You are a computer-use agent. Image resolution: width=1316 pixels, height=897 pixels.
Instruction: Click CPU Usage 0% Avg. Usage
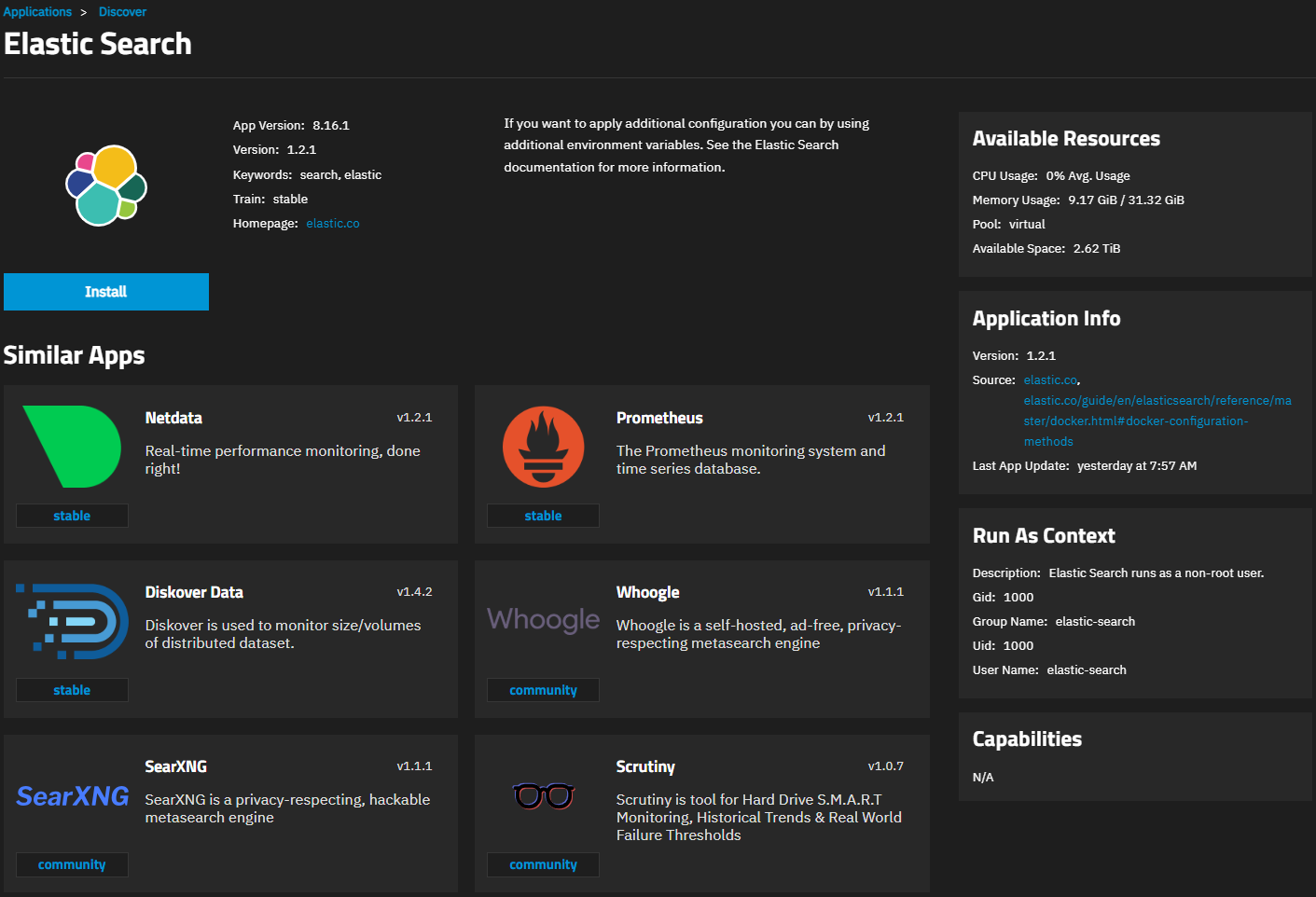pos(1051,176)
